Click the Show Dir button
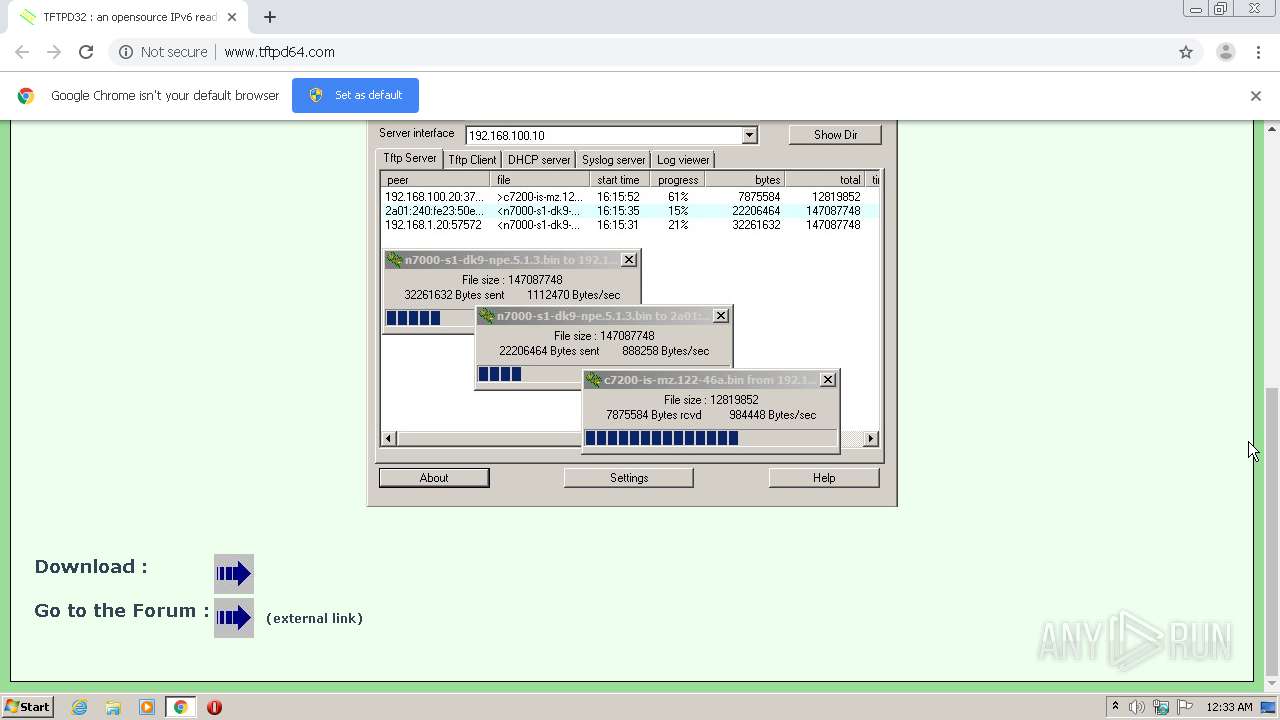1280x720 pixels. coord(835,135)
